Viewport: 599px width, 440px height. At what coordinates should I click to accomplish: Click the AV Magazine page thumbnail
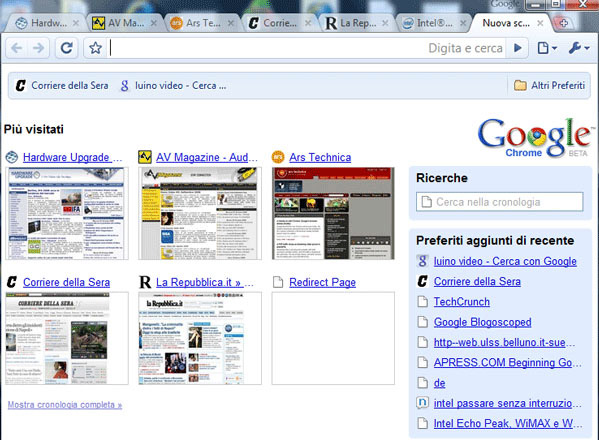tap(200, 214)
